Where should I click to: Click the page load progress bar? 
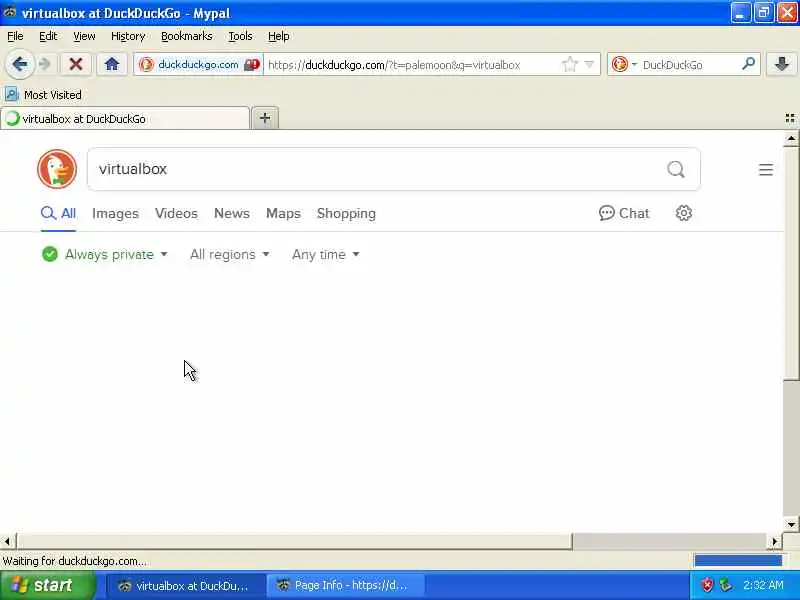(738, 561)
